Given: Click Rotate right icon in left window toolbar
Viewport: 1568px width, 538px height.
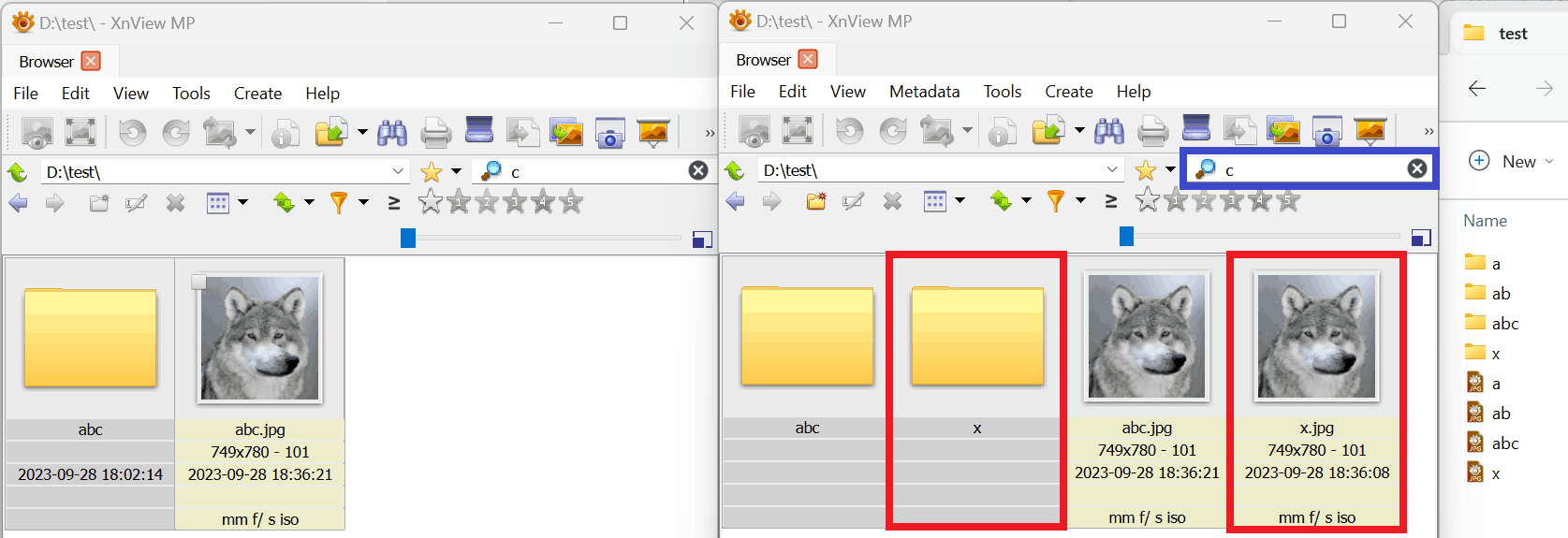Looking at the screenshot, I should click(176, 133).
